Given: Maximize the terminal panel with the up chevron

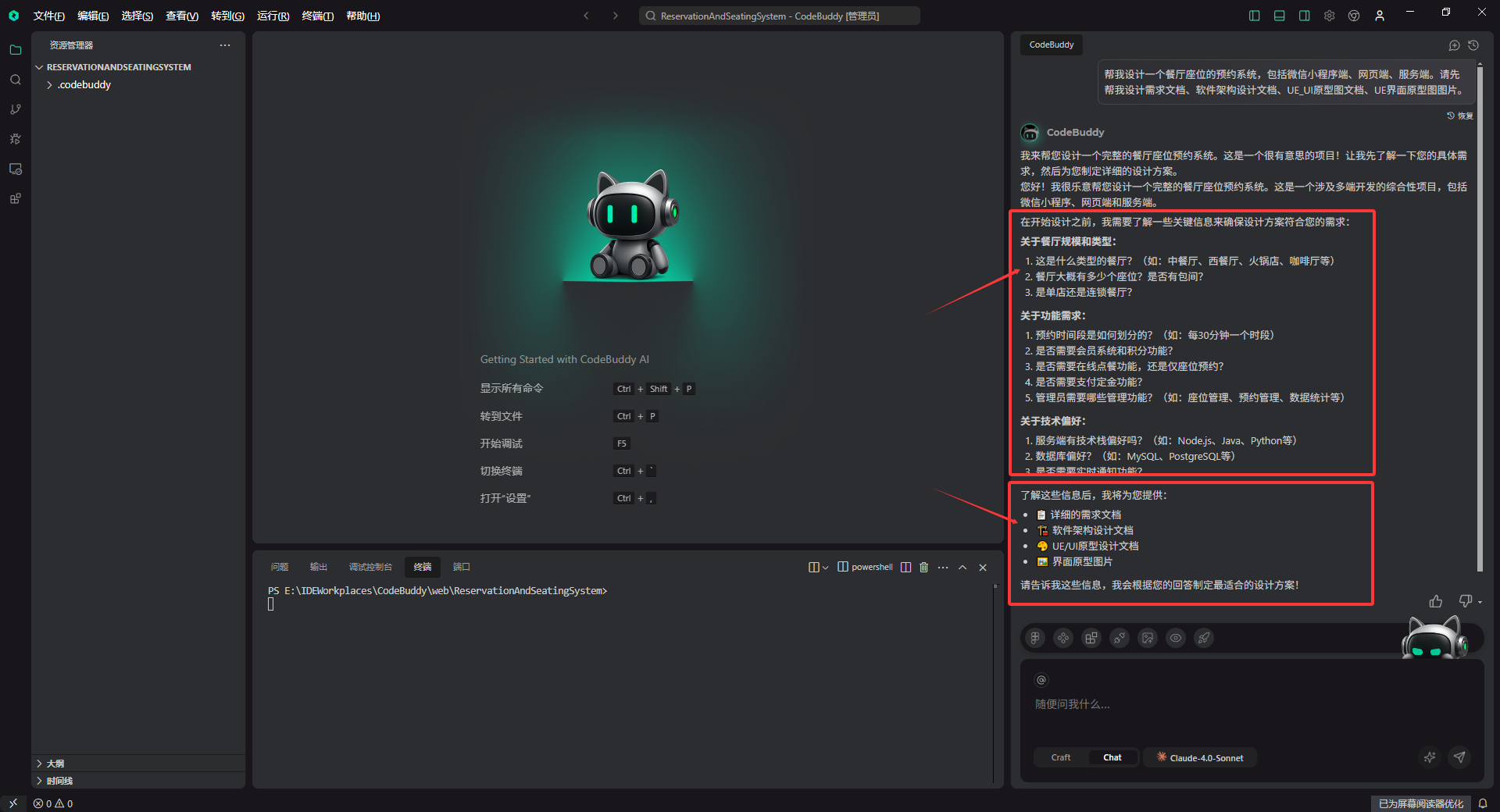Looking at the screenshot, I should tap(962, 567).
